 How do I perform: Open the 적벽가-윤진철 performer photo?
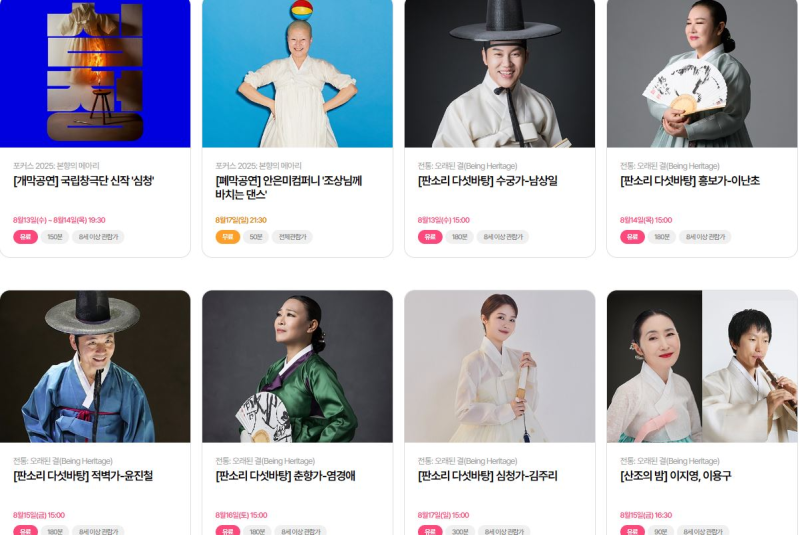click(x=95, y=366)
